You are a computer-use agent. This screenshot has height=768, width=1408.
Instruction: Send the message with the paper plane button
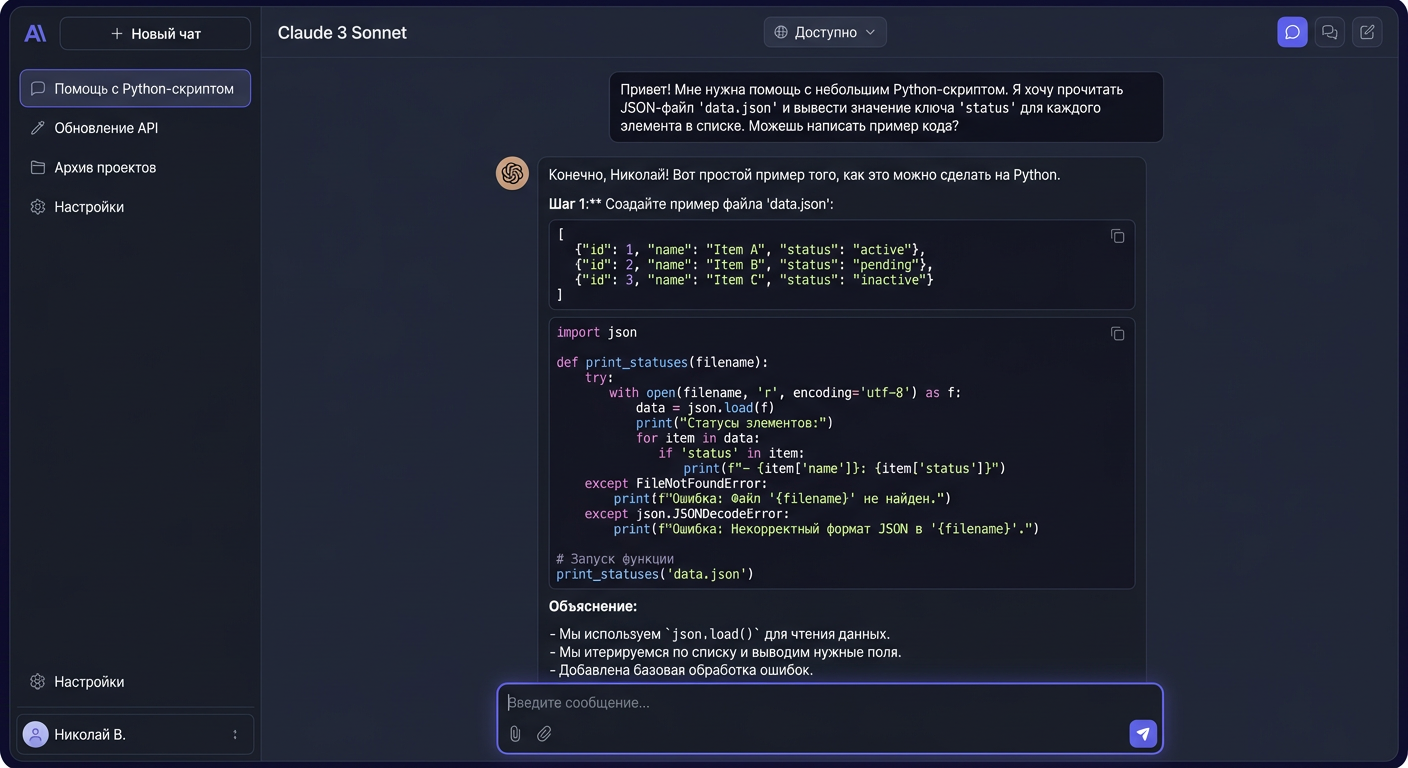(1143, 734)
